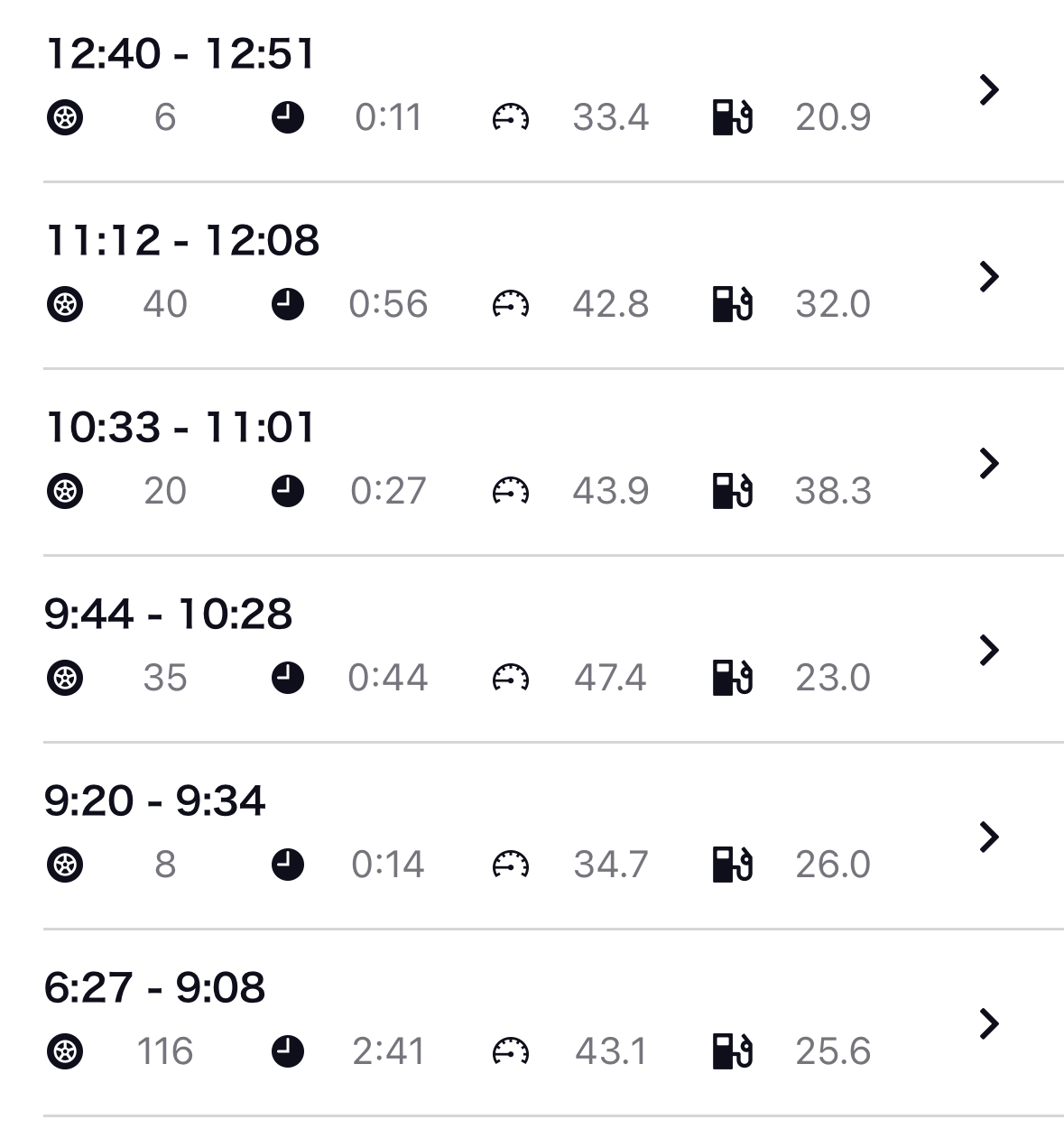The image size is (1064, 1138).
Task: Select the 42.8 average speed value
Action: [x=611, y=304]
